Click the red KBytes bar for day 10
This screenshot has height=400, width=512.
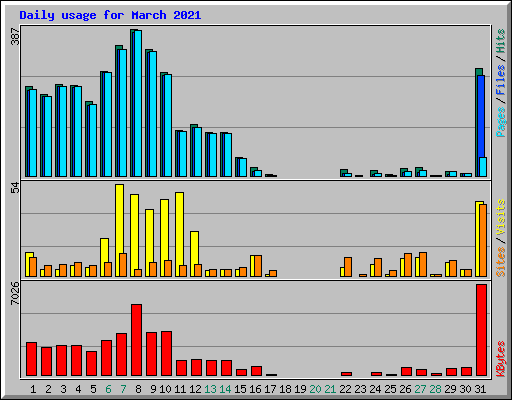(x=166, y=353)
